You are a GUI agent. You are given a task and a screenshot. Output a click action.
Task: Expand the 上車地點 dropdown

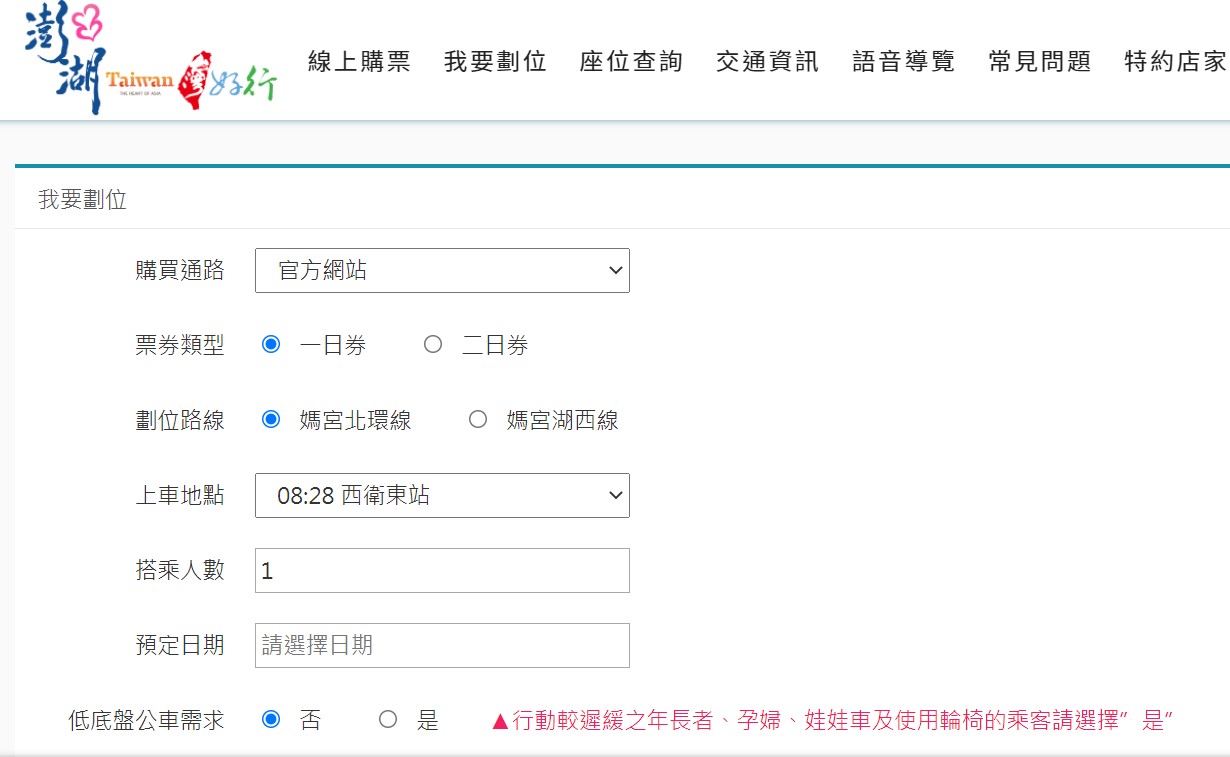pyautogui.click(x=442, y=496)
